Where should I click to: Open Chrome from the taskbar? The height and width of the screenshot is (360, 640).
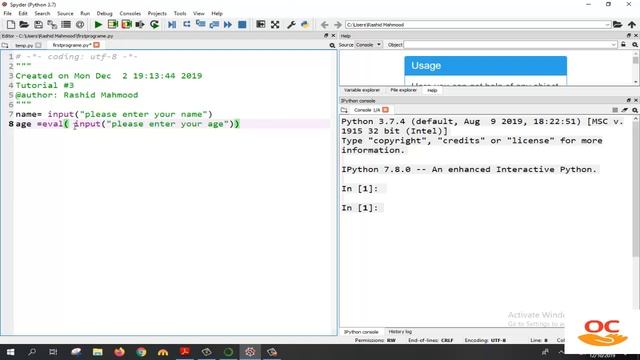tap(141, 352)
